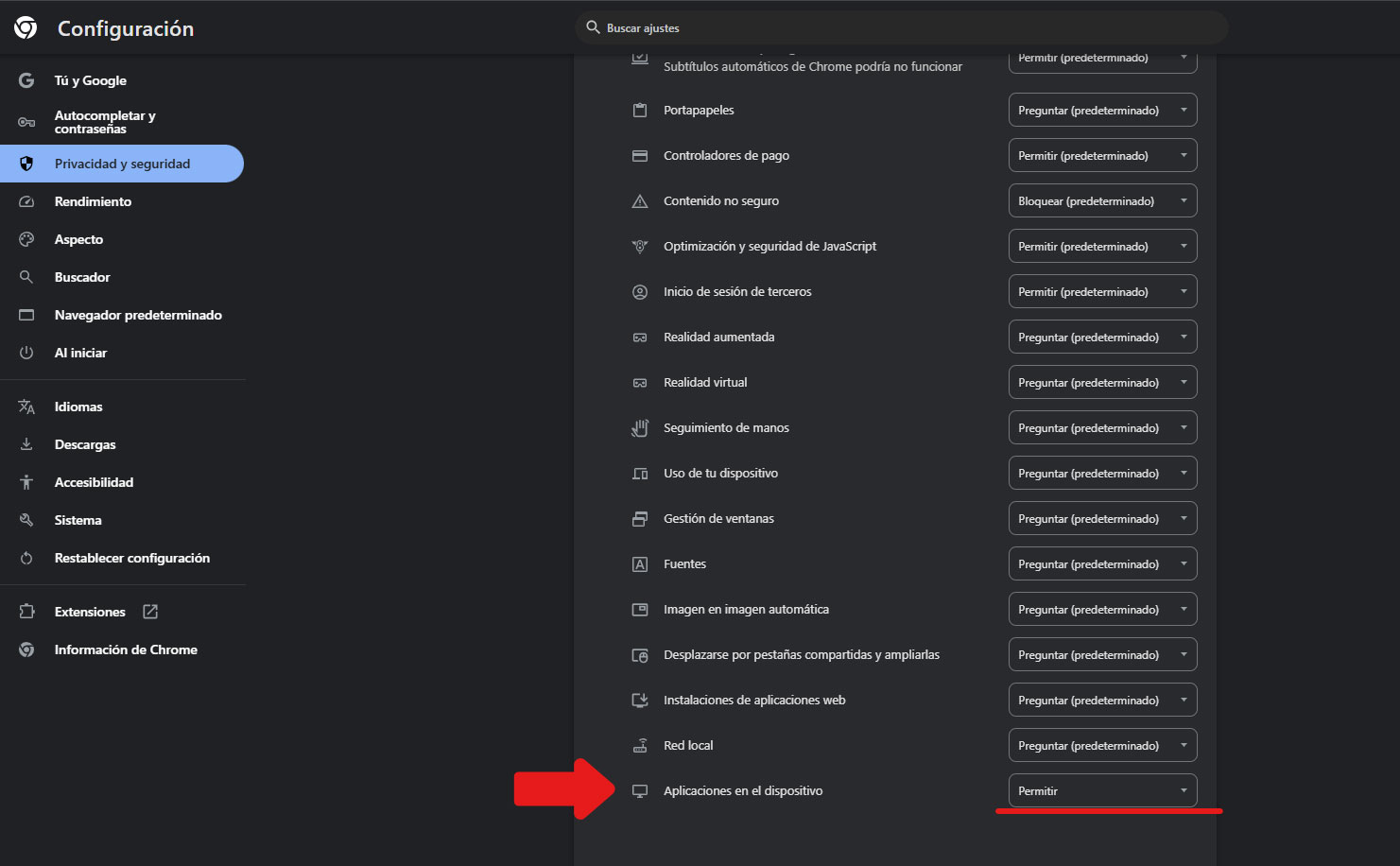This screenshot has width=1400, height=866.
Task: Open the Portapapeles permission dropdown
Action: coord(1103,111)
